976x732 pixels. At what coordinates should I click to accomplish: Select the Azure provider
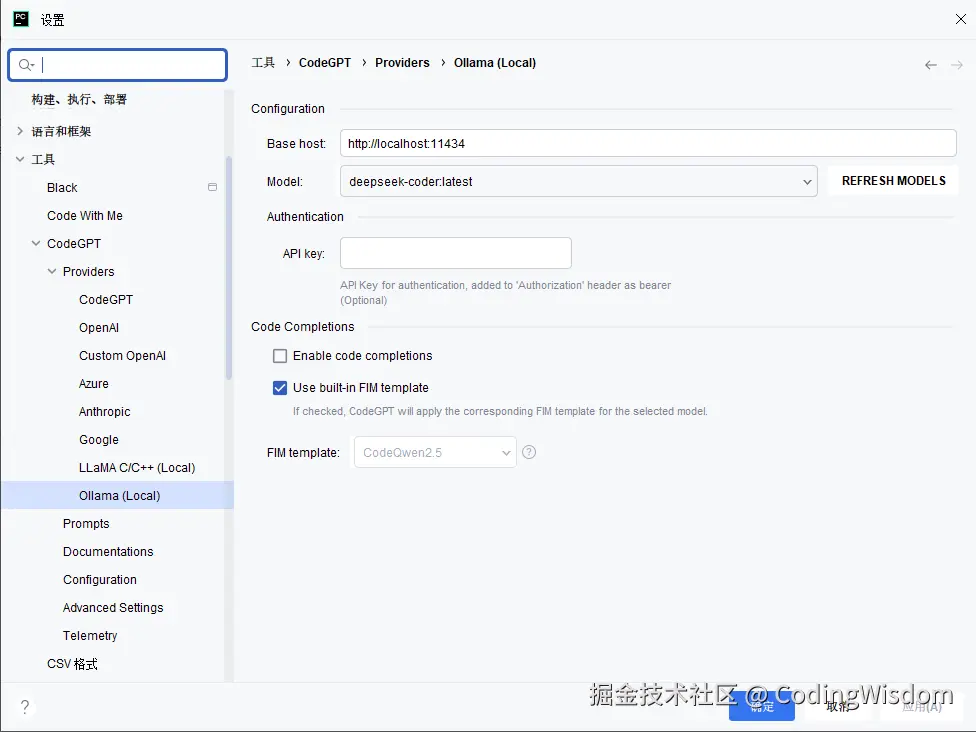pyautogui.click(x=93, y=383)
